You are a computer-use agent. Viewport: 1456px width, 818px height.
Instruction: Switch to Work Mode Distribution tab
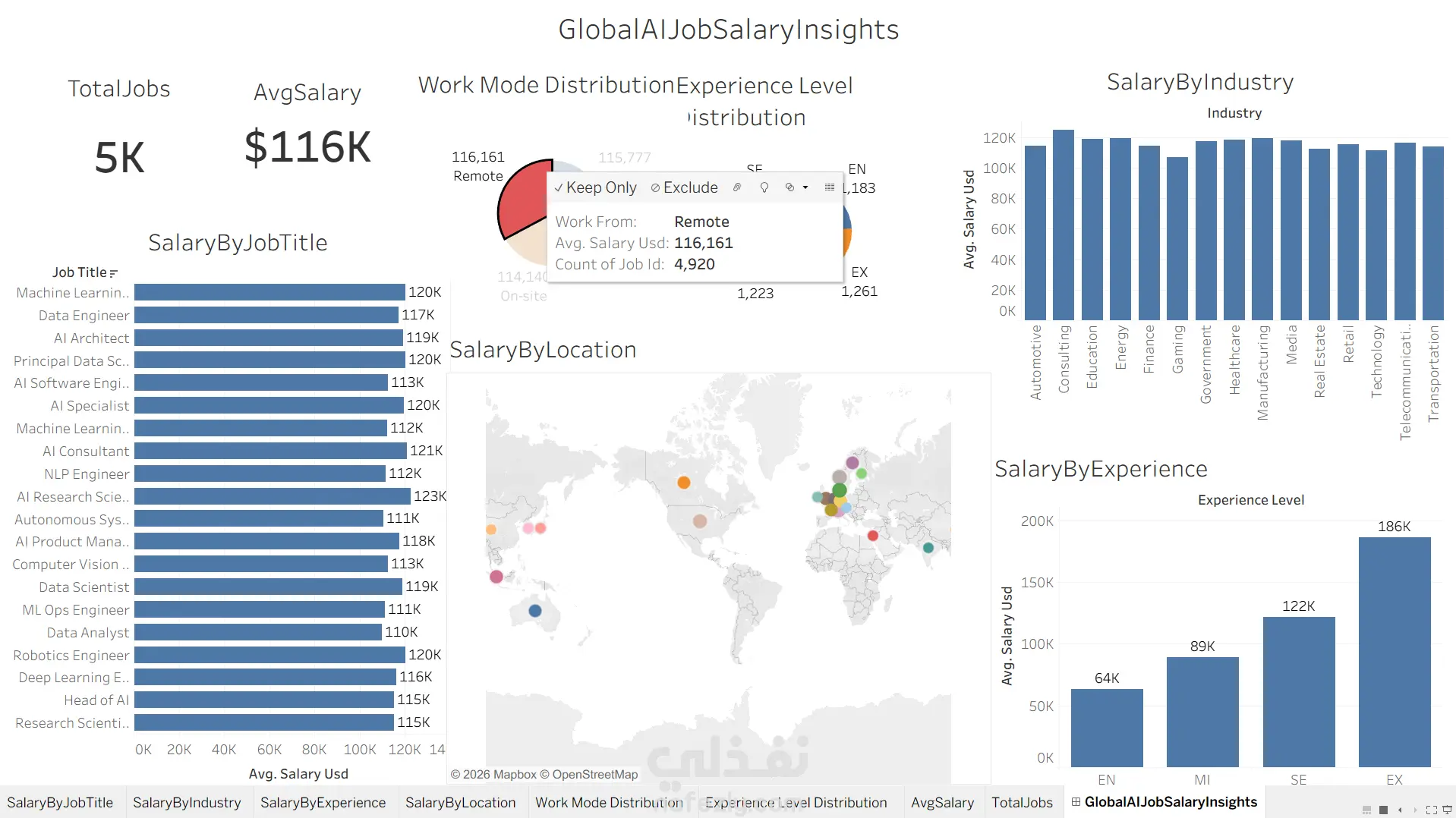pos(609,802)
